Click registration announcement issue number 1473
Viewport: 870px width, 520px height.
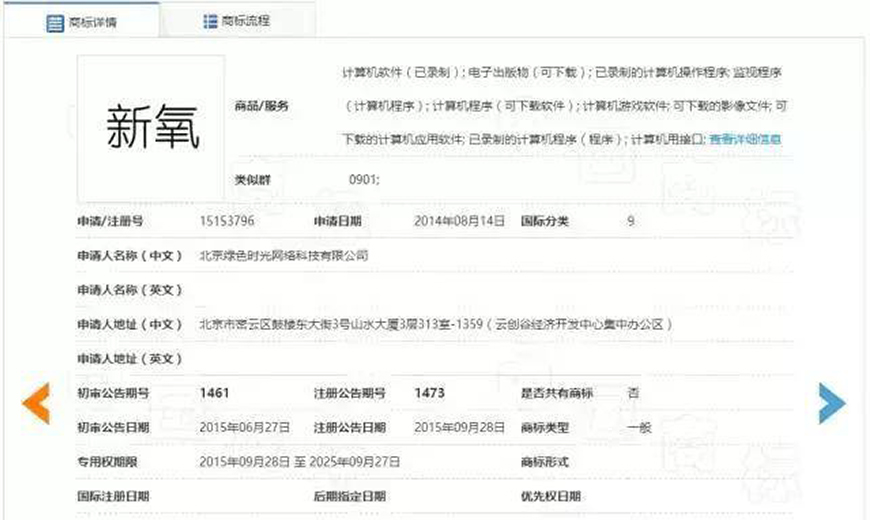pyautogui.click(x=429, y=393)
